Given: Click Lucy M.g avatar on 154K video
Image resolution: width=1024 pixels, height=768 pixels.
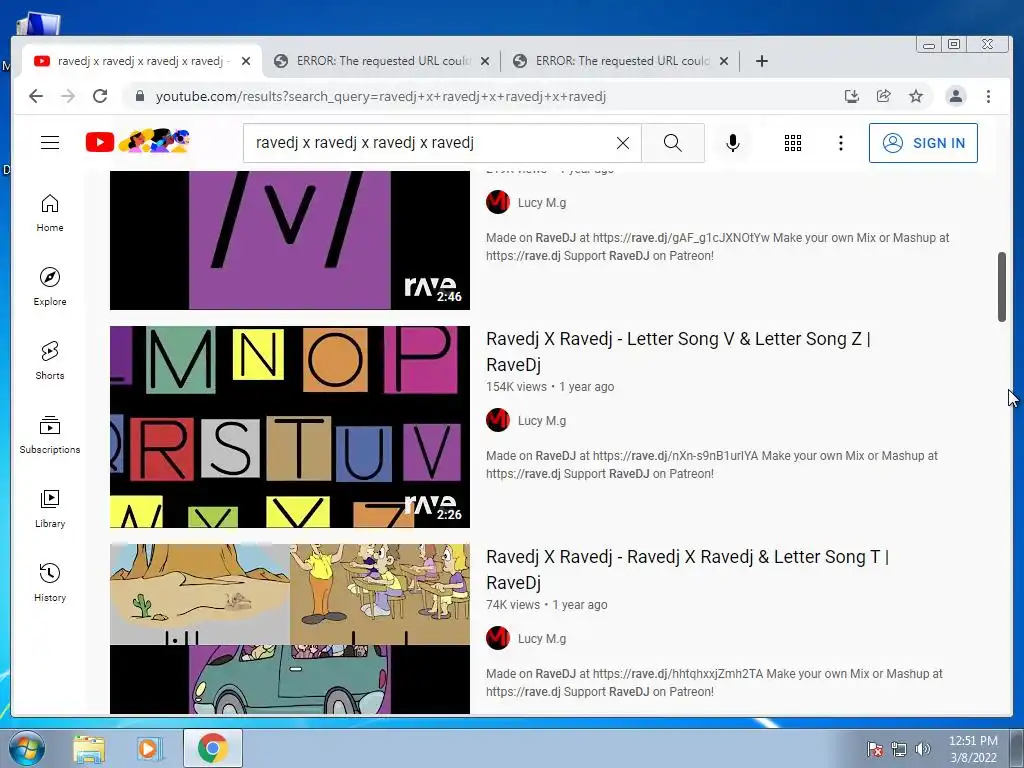Looking at the screenshot, I should pyautogui.click(x=498, y=420).
